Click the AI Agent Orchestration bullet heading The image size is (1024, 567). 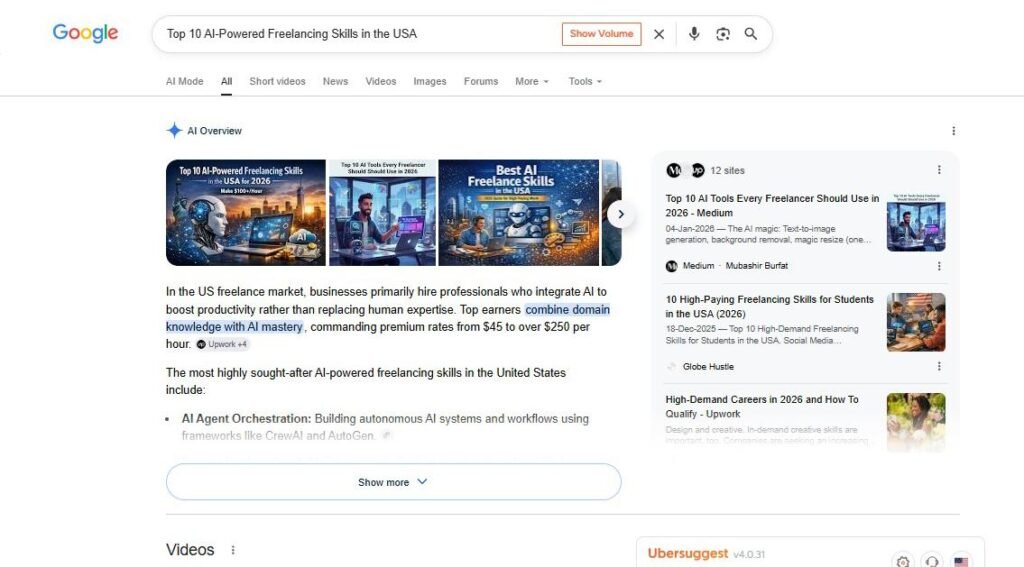246,419
